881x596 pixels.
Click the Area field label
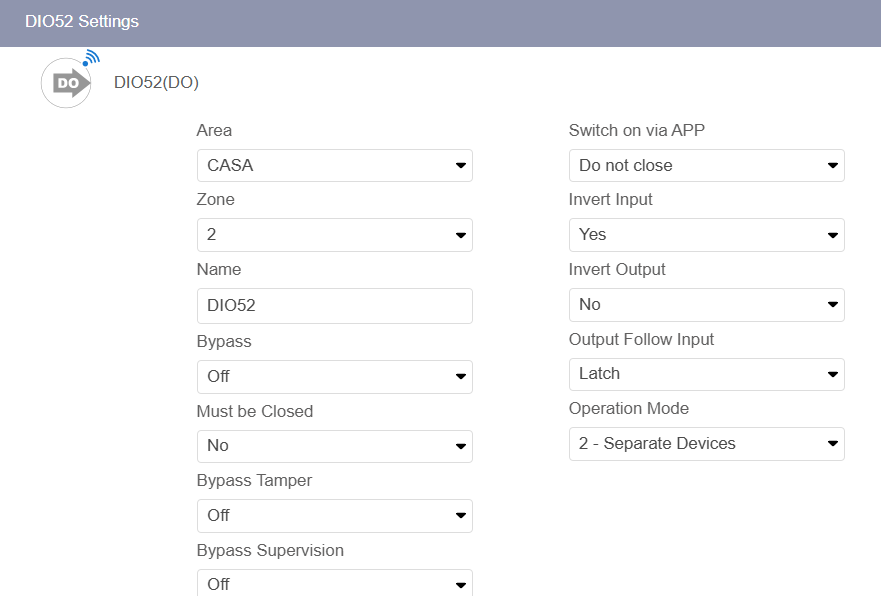(x=214, y=130)
